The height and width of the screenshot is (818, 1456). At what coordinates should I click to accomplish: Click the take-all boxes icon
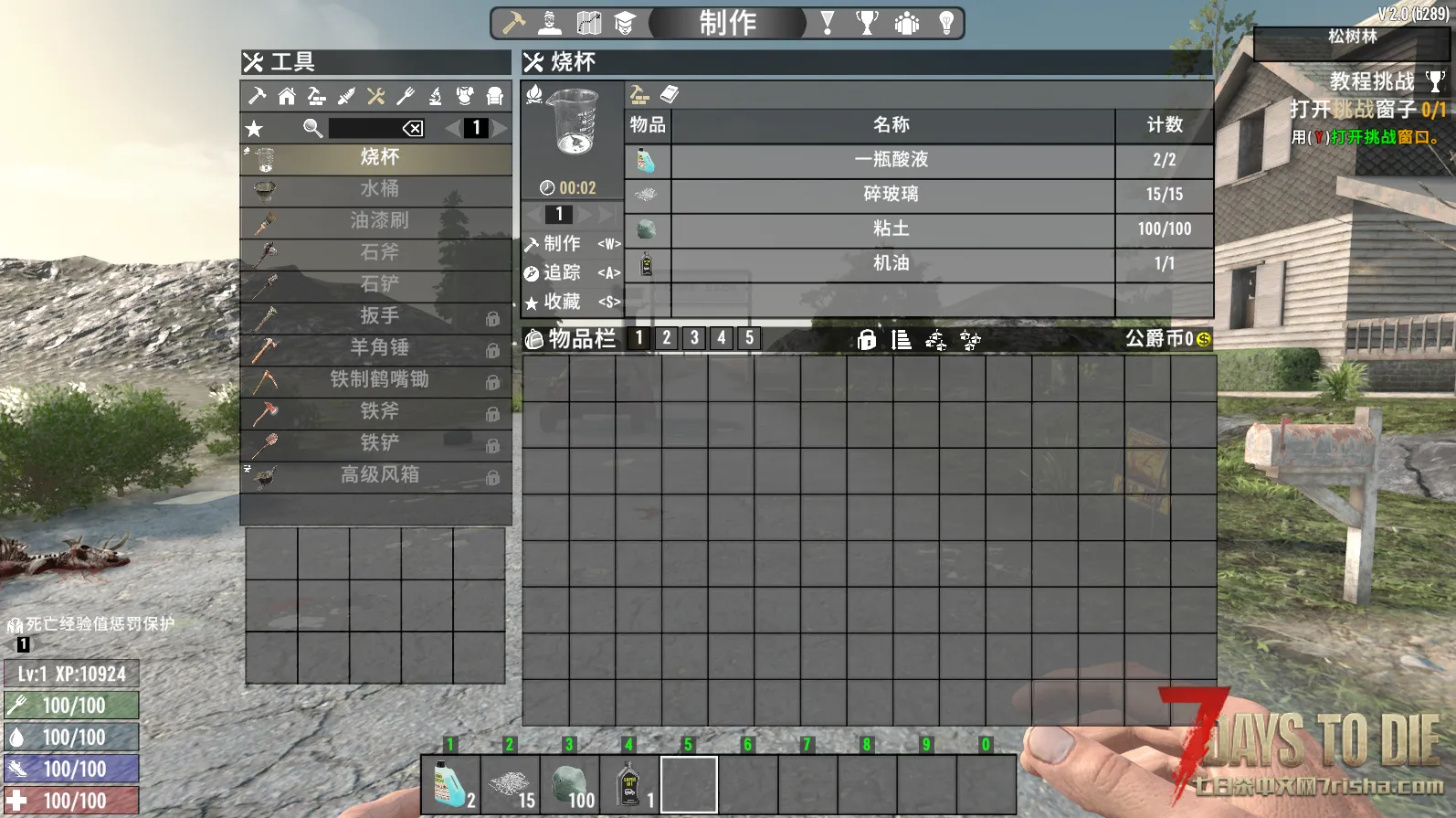coord(970,340)
